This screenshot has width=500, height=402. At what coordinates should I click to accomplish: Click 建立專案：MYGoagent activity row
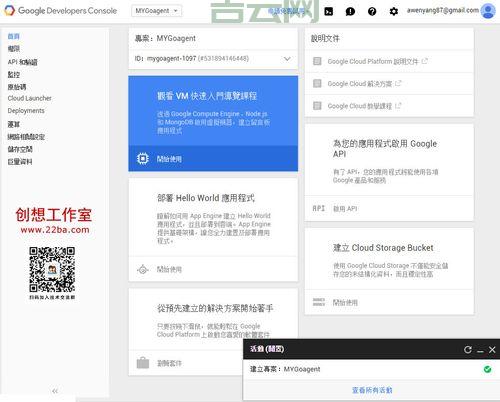point(371,369)
